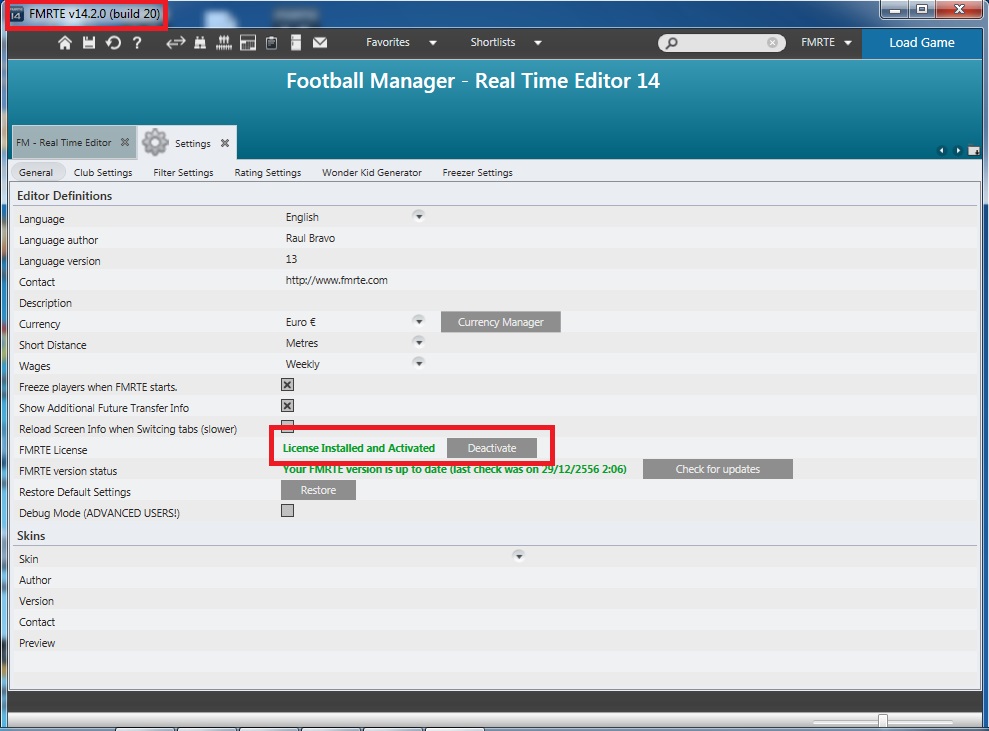
Task: Click the Language version value 13
Action: 291,259
